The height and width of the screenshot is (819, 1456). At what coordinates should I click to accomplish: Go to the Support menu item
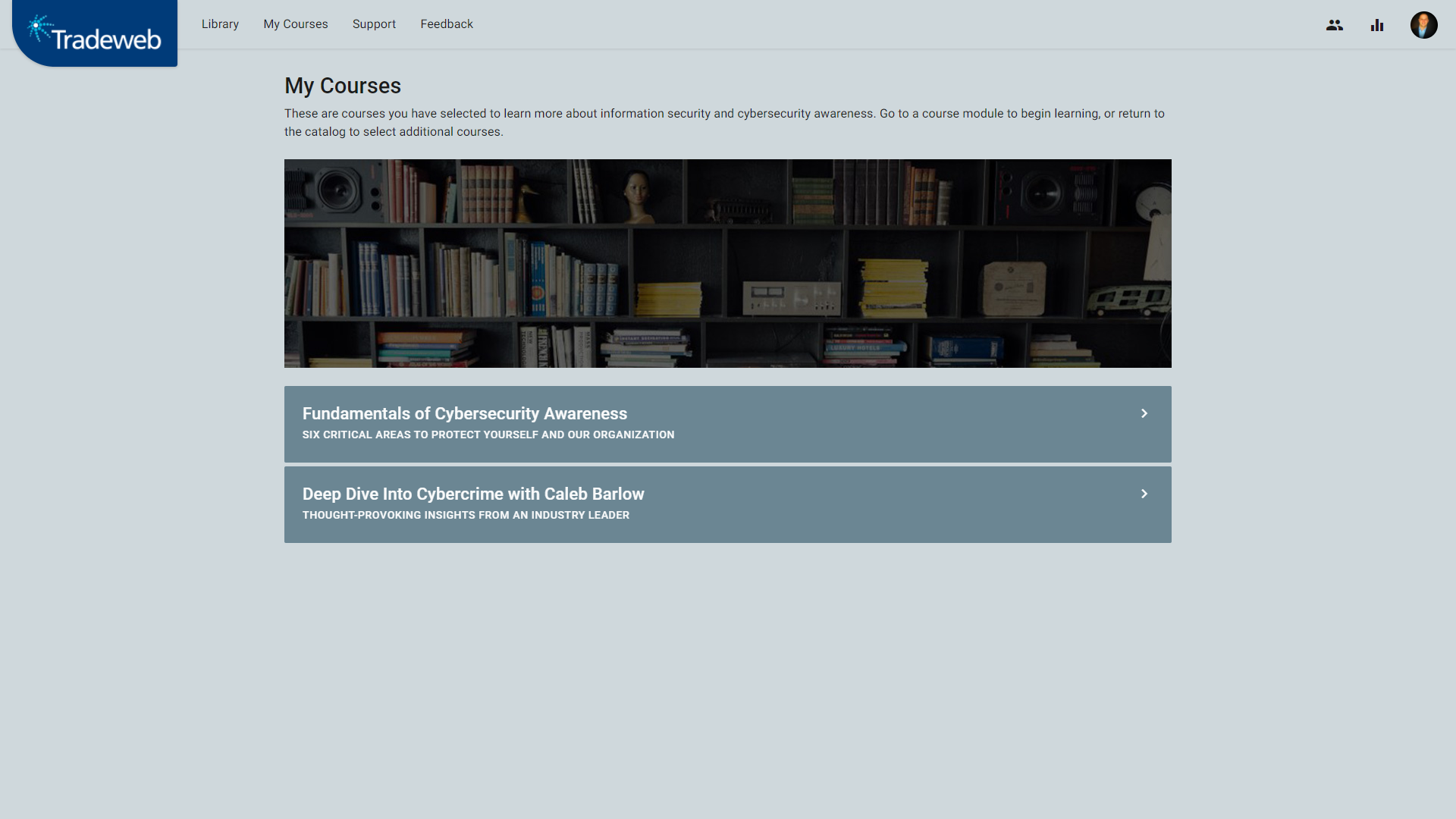(x=374, y=24)
